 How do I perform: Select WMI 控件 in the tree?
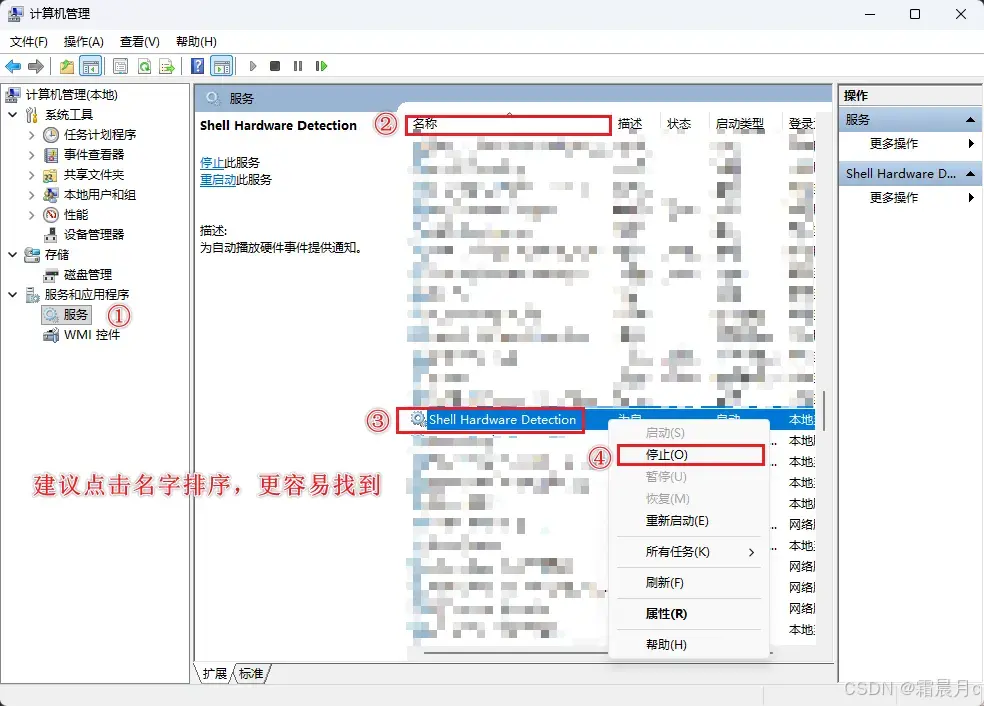(92, 335)
